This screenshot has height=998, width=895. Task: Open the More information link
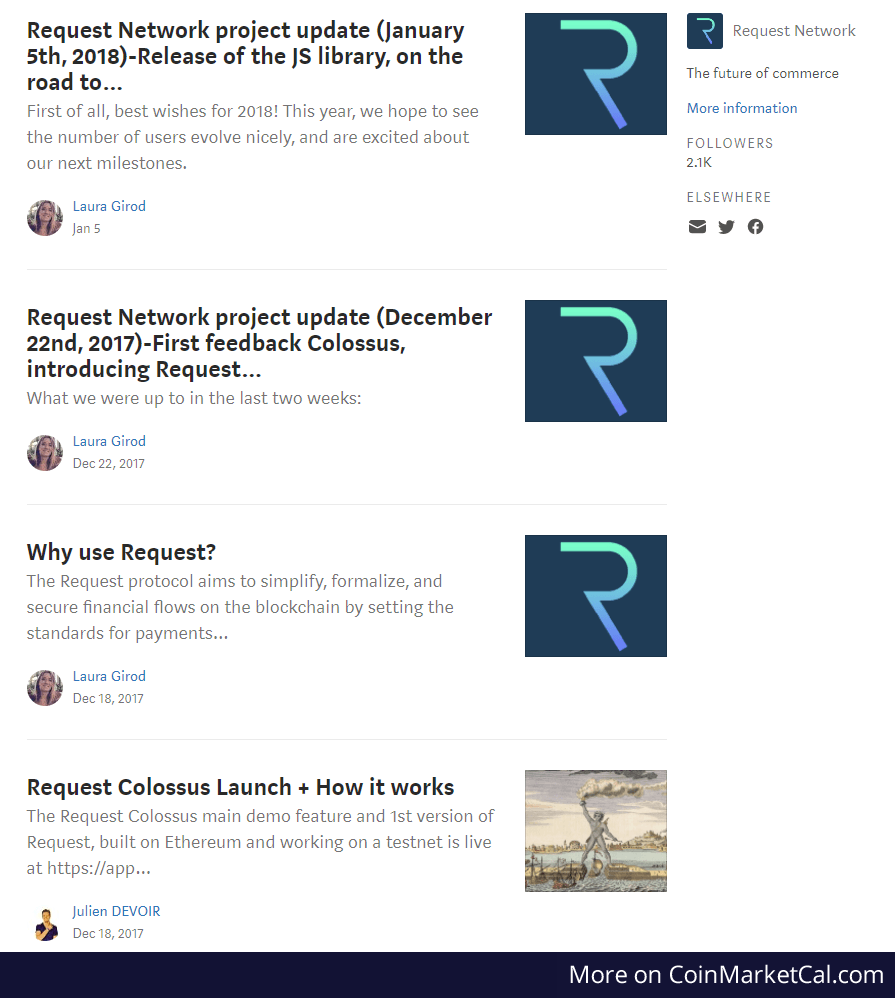pos(742,108)
